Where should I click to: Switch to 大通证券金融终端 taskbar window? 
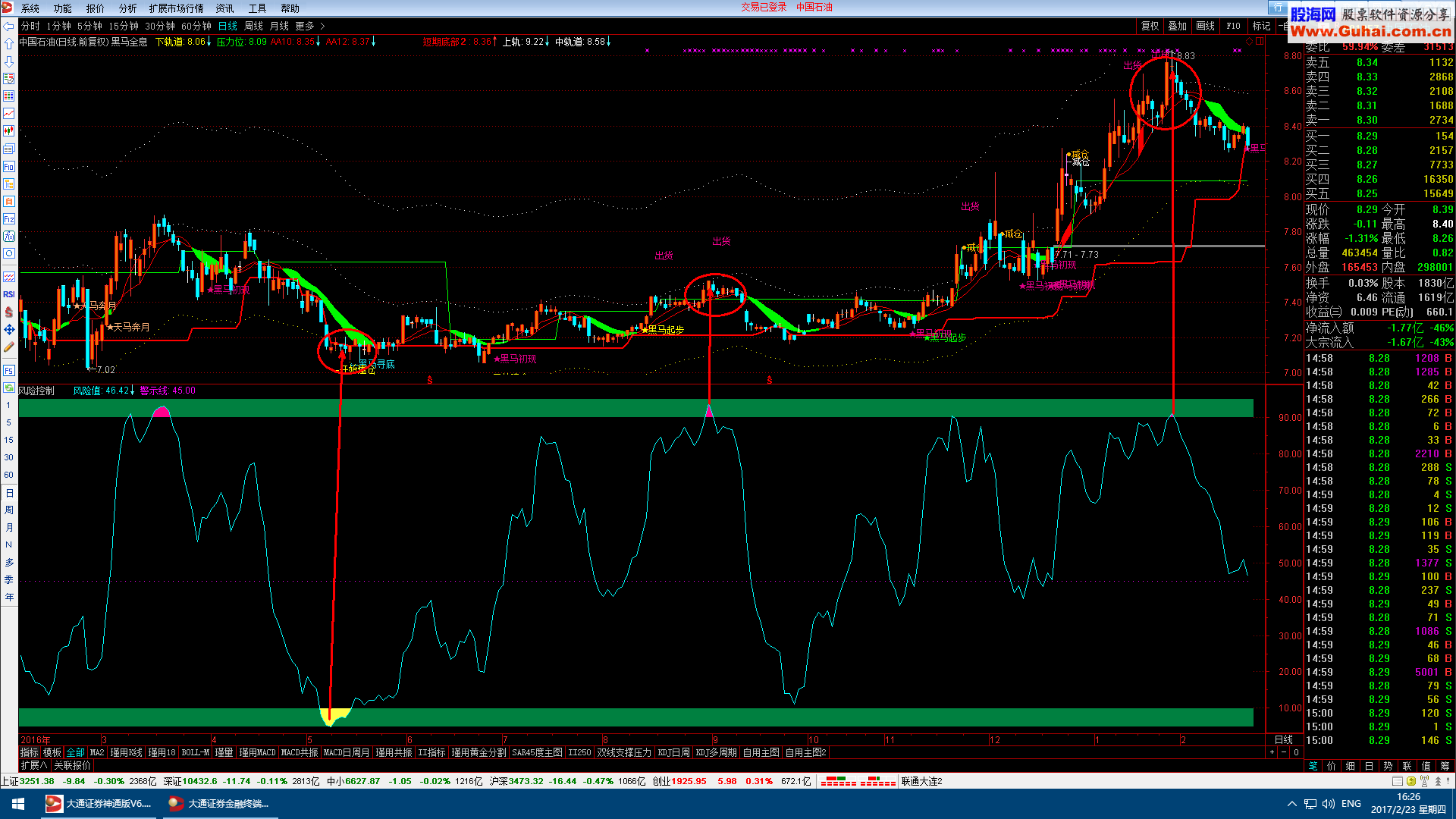(x=219, y=804)
